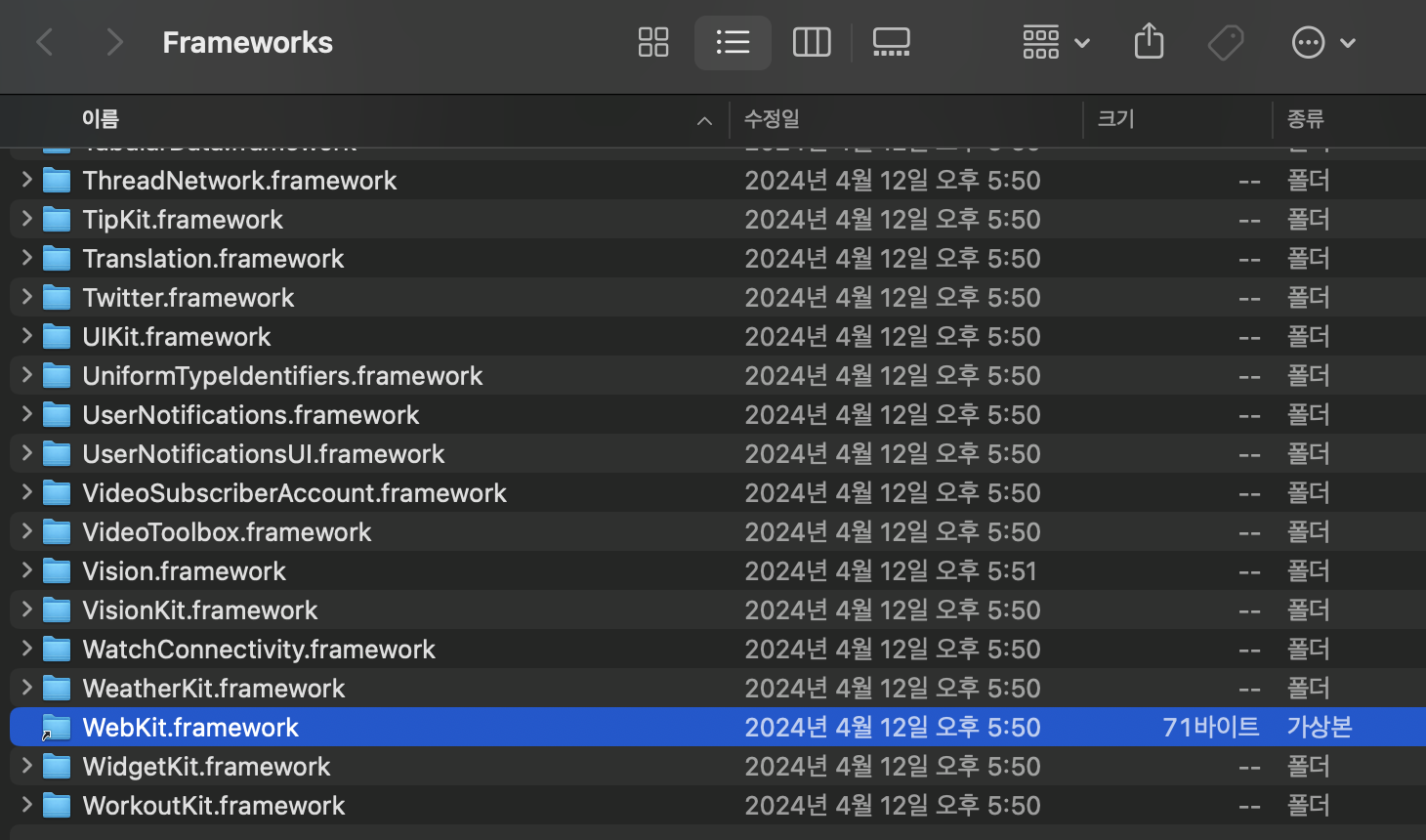1426x840 pixels.
Task: Click the WorkoutKit.framework name text
Action: (x=214, y=806)
